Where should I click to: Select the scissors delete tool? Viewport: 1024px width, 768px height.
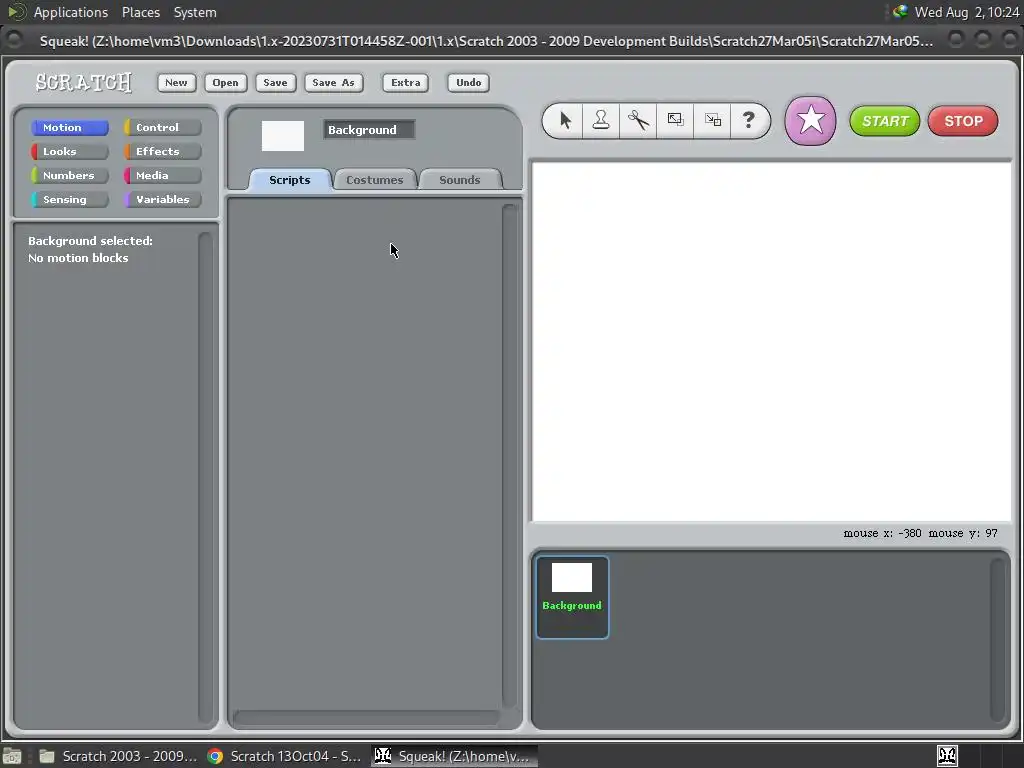click(638, 120)
